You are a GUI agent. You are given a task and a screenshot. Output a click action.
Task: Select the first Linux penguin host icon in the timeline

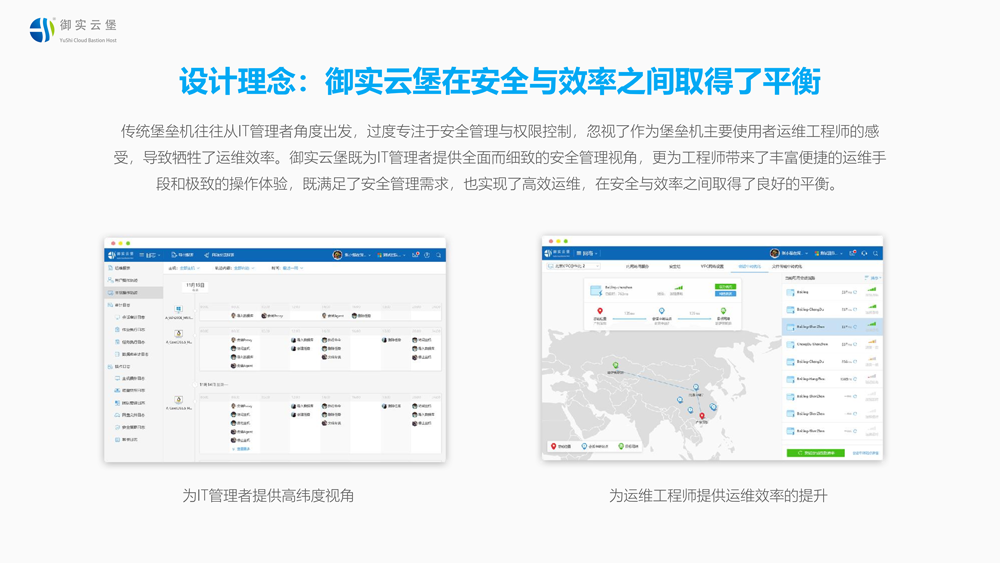179,334
